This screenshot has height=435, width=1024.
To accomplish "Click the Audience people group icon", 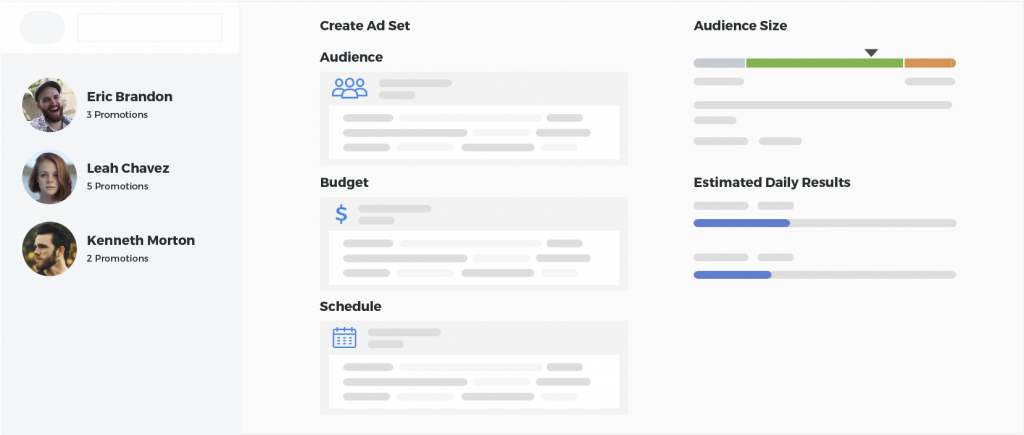I will click(349, 88).
